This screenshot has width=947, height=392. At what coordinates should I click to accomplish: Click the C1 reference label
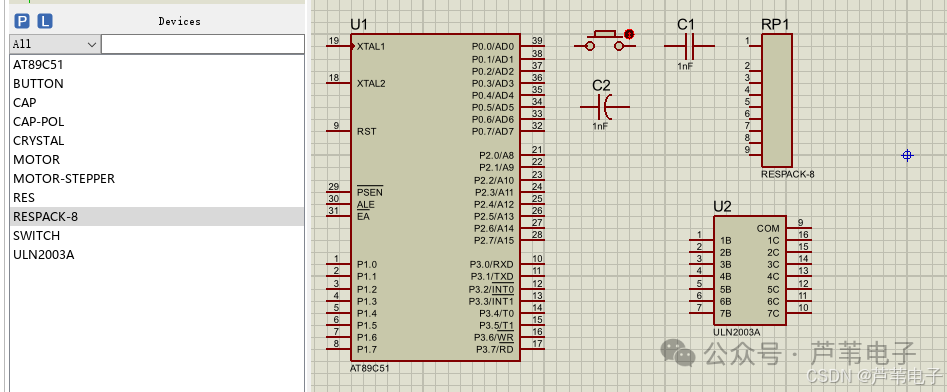tap(685, 24)
